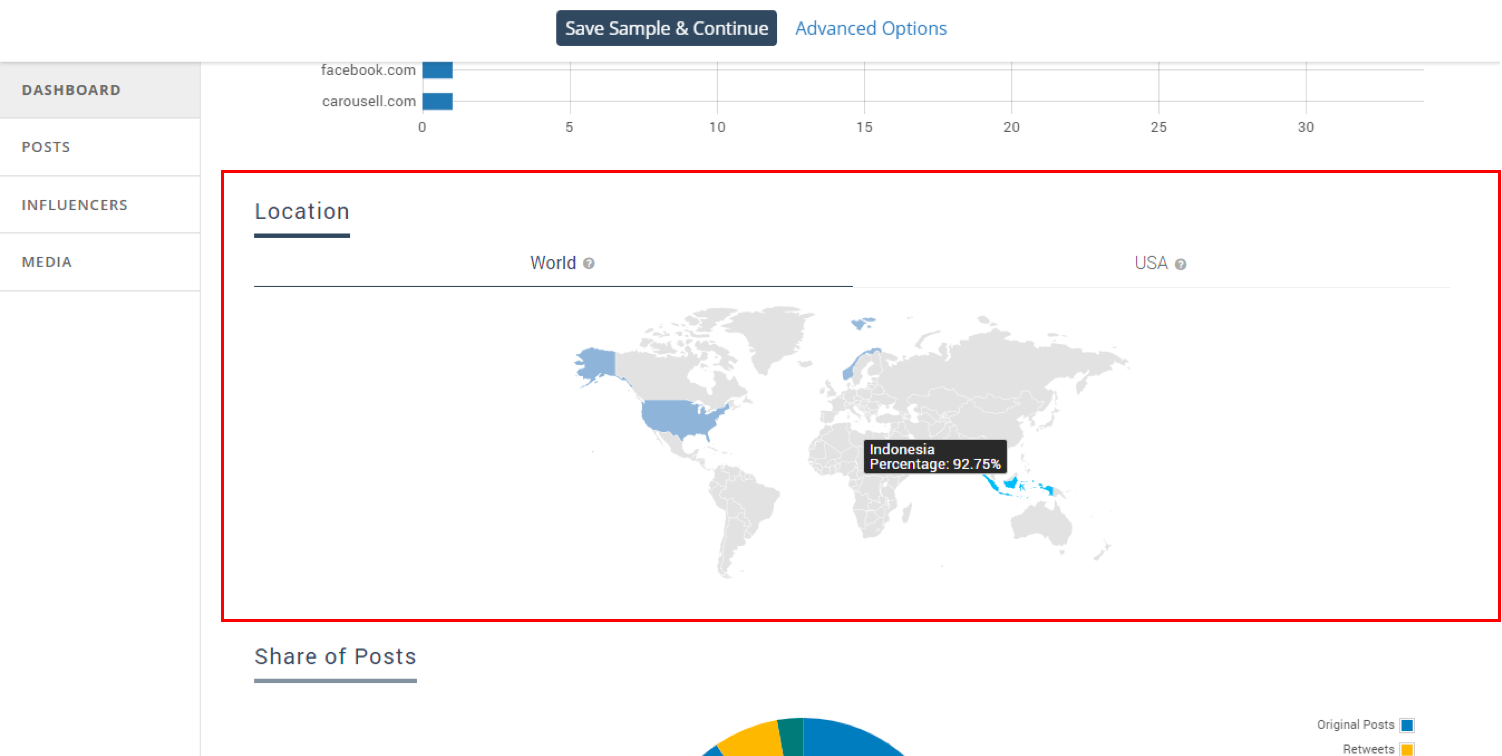Click the Location section heading

(302, 211)
